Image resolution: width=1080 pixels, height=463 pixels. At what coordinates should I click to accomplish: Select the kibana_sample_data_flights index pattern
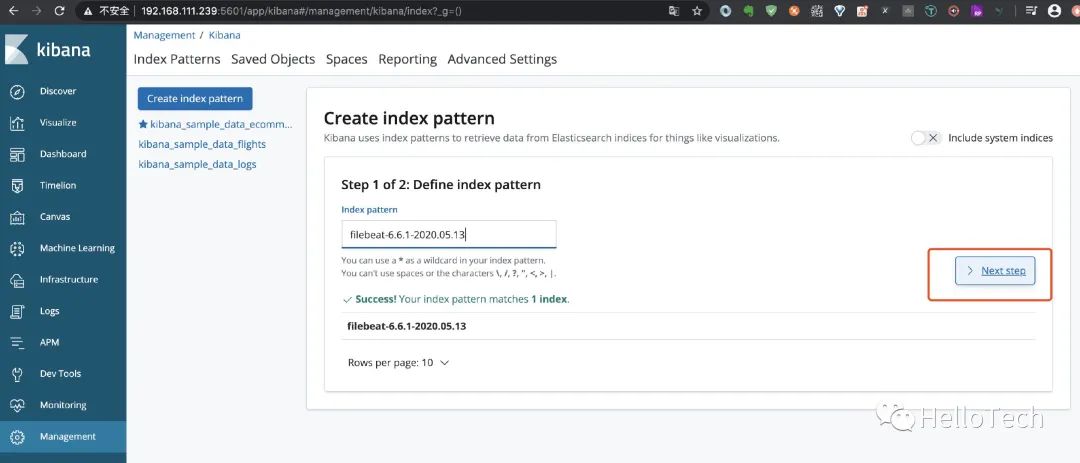(202, 144)
